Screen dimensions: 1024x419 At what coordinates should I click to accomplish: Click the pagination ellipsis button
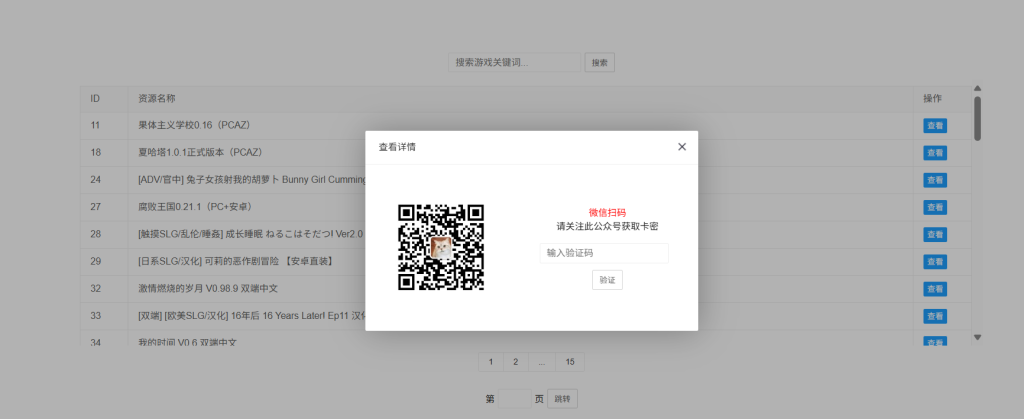pyautogui.click(x=541, y=362)
